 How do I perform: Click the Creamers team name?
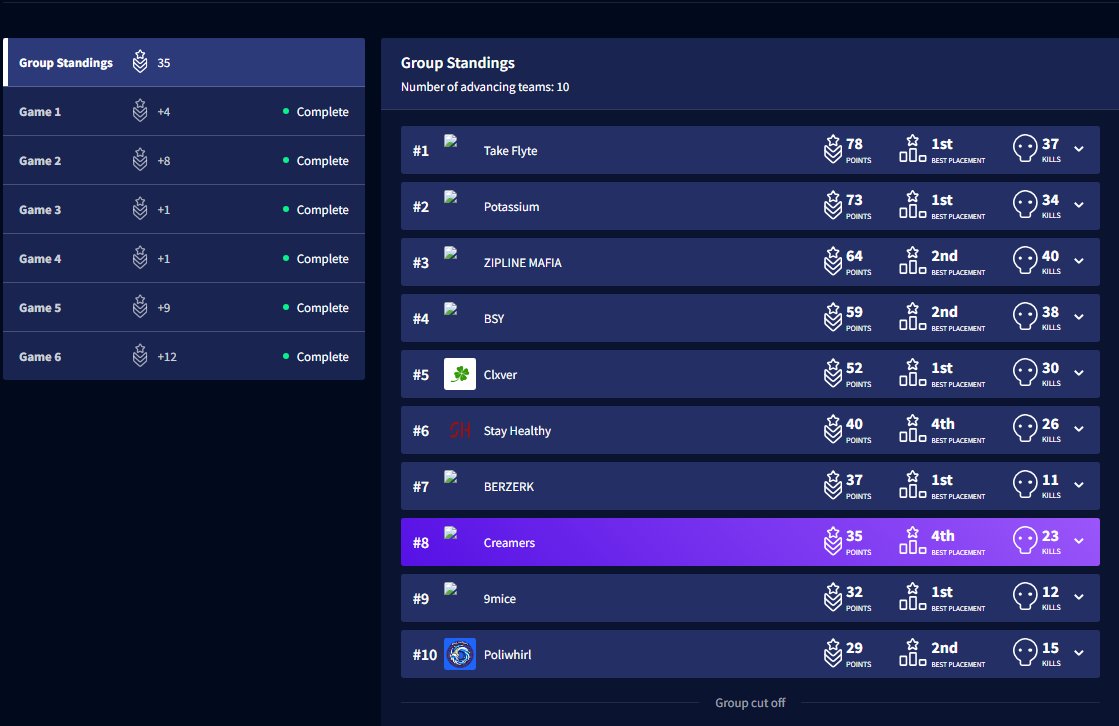coord(509,543)
